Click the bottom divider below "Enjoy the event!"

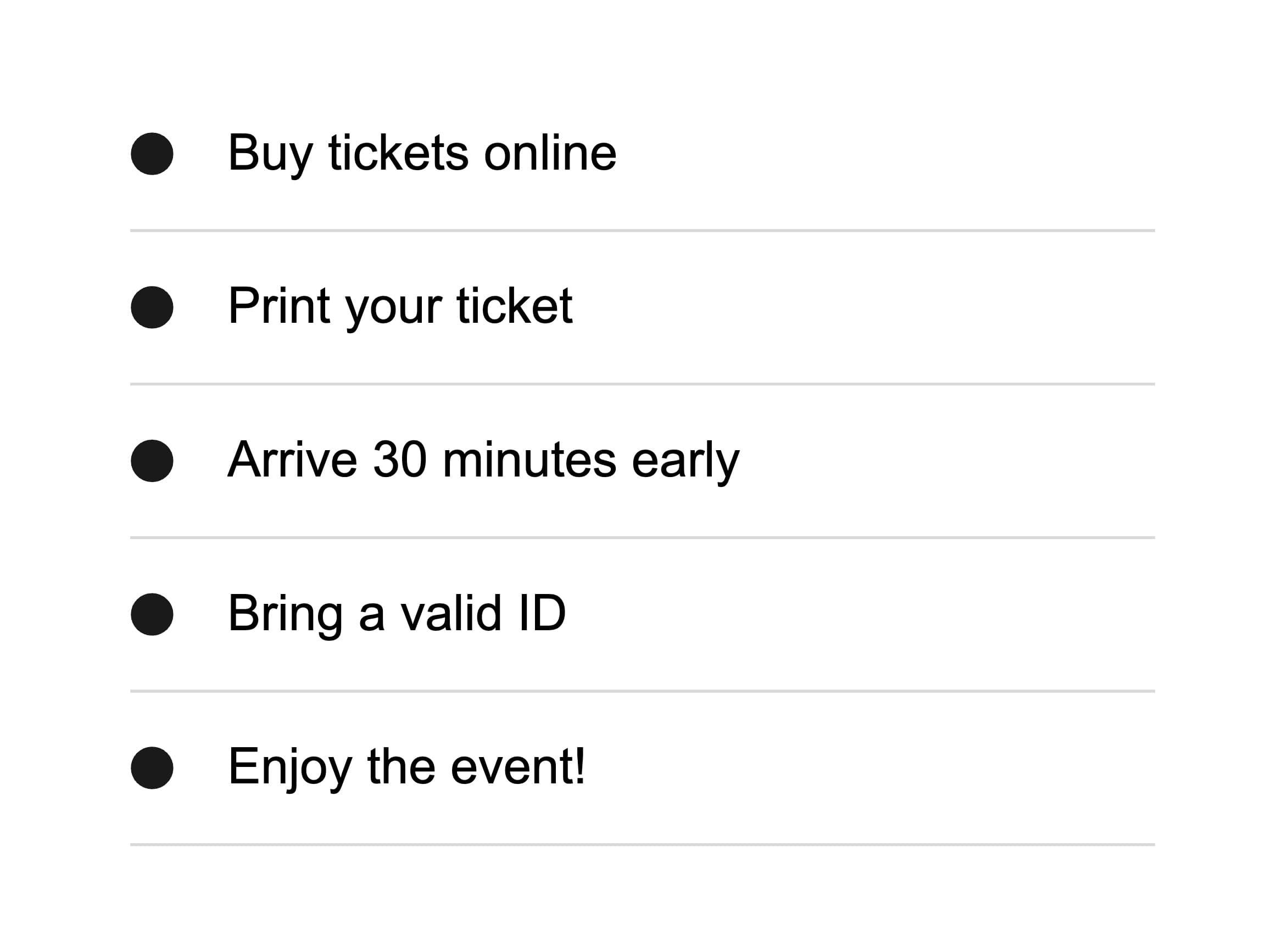click(642, 844)
